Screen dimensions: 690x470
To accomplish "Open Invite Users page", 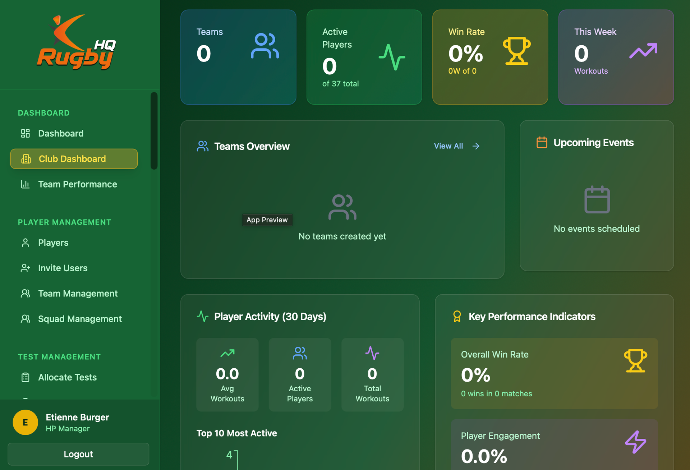I will coord(62,268).
